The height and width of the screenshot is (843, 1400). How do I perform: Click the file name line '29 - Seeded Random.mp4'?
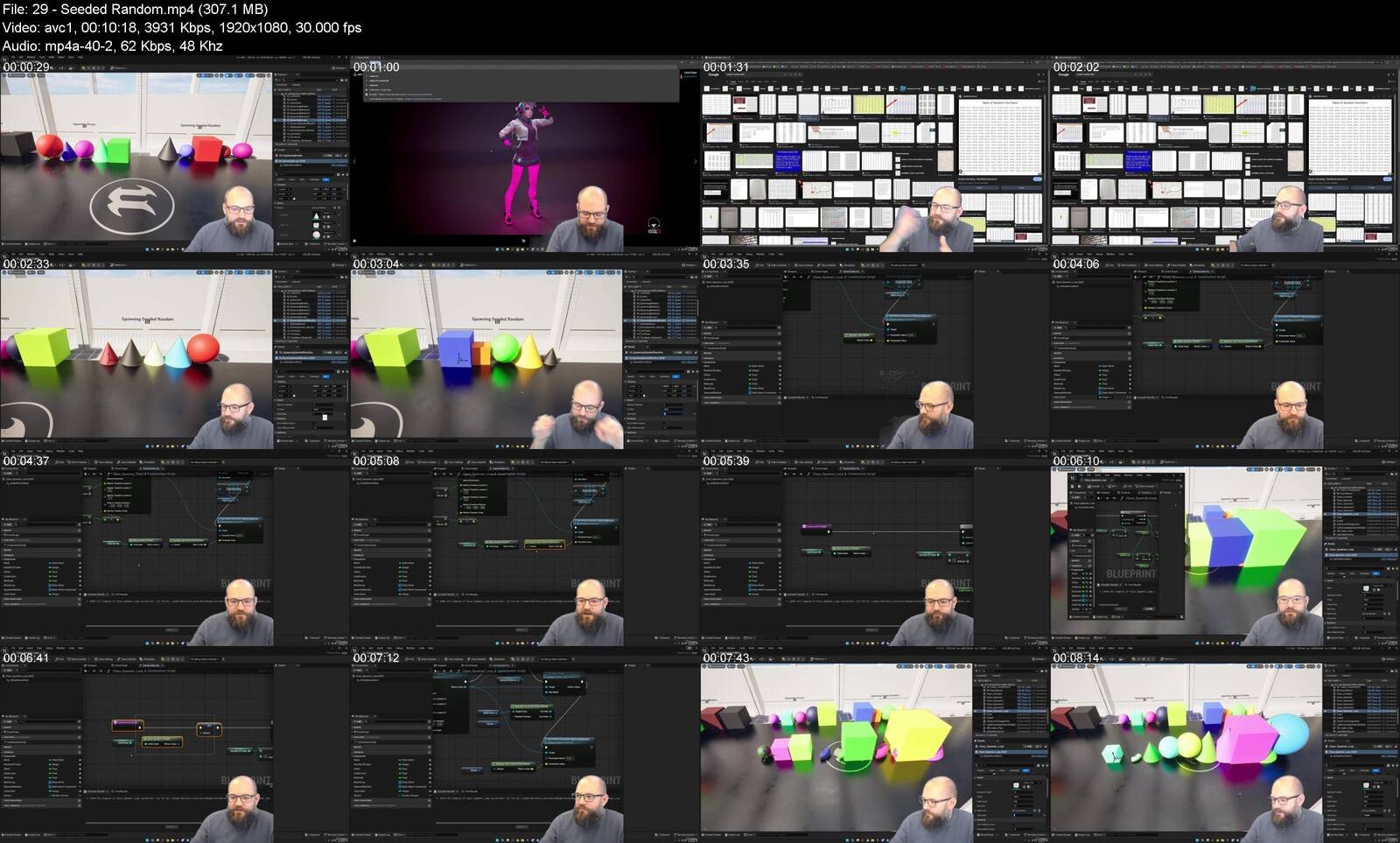point(136,9)
